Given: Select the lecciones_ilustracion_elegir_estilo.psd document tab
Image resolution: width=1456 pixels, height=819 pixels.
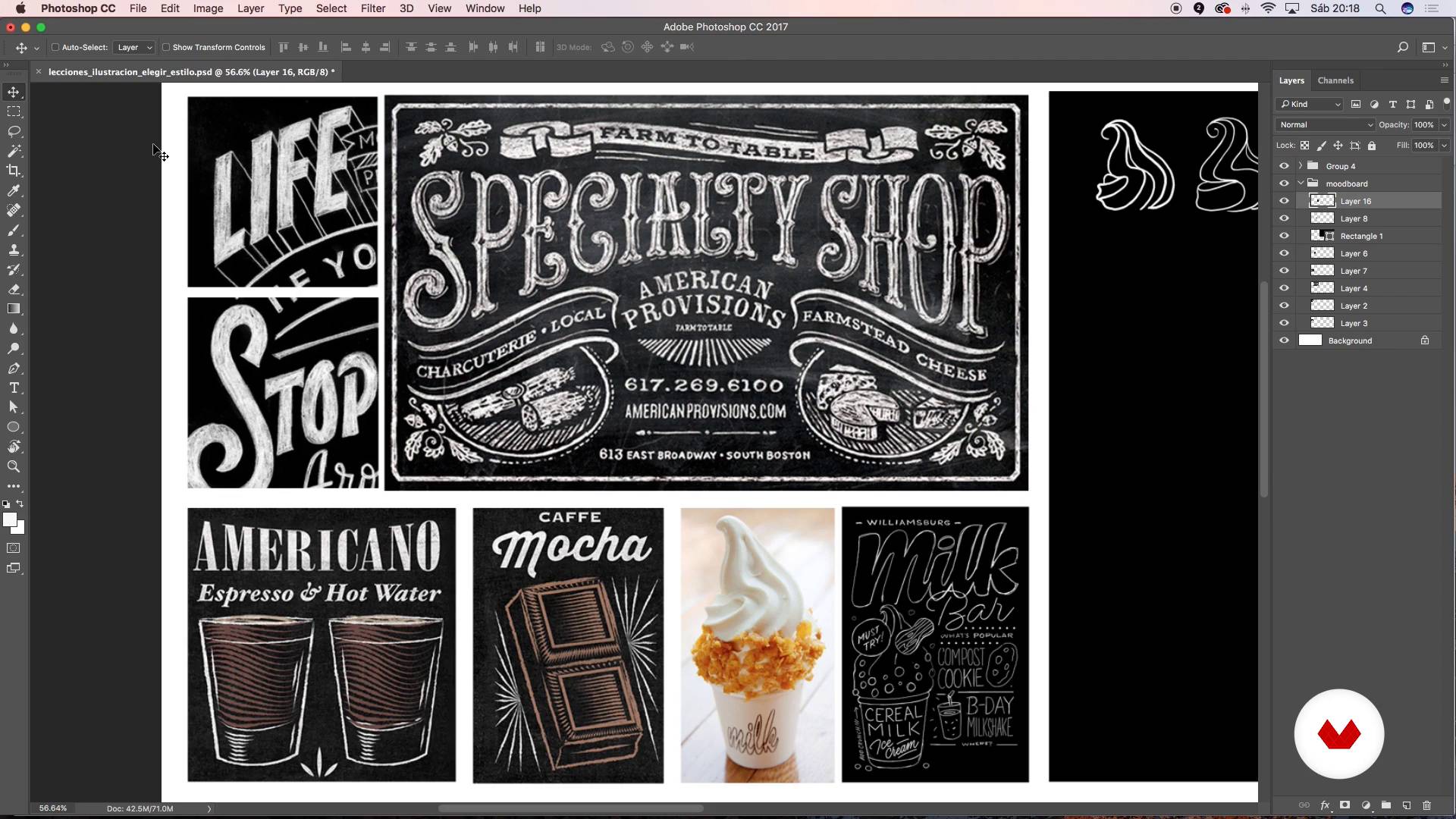Looking at the screenshot, I should point(191,72).
